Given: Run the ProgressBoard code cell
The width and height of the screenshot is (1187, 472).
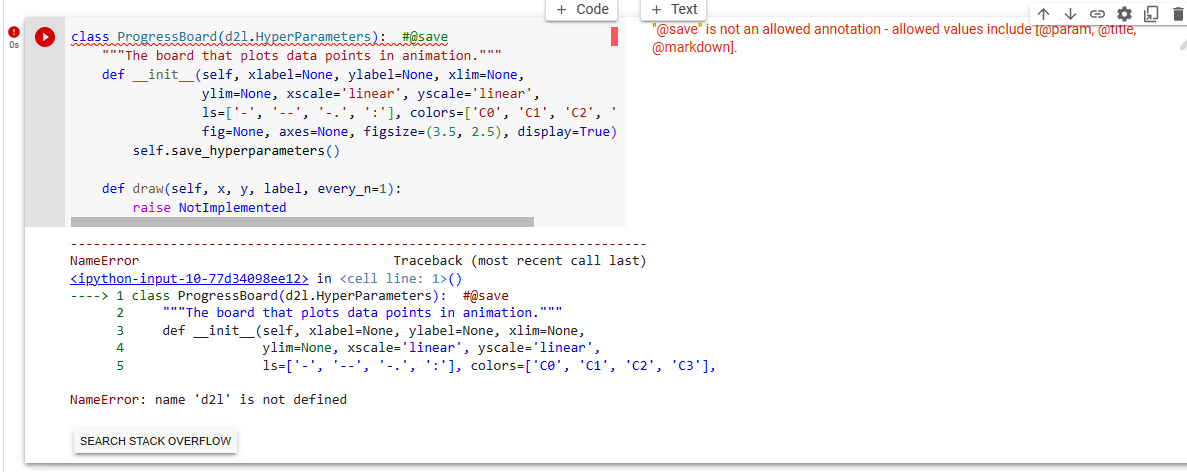Looking at the screenshot, I should 45,36.
